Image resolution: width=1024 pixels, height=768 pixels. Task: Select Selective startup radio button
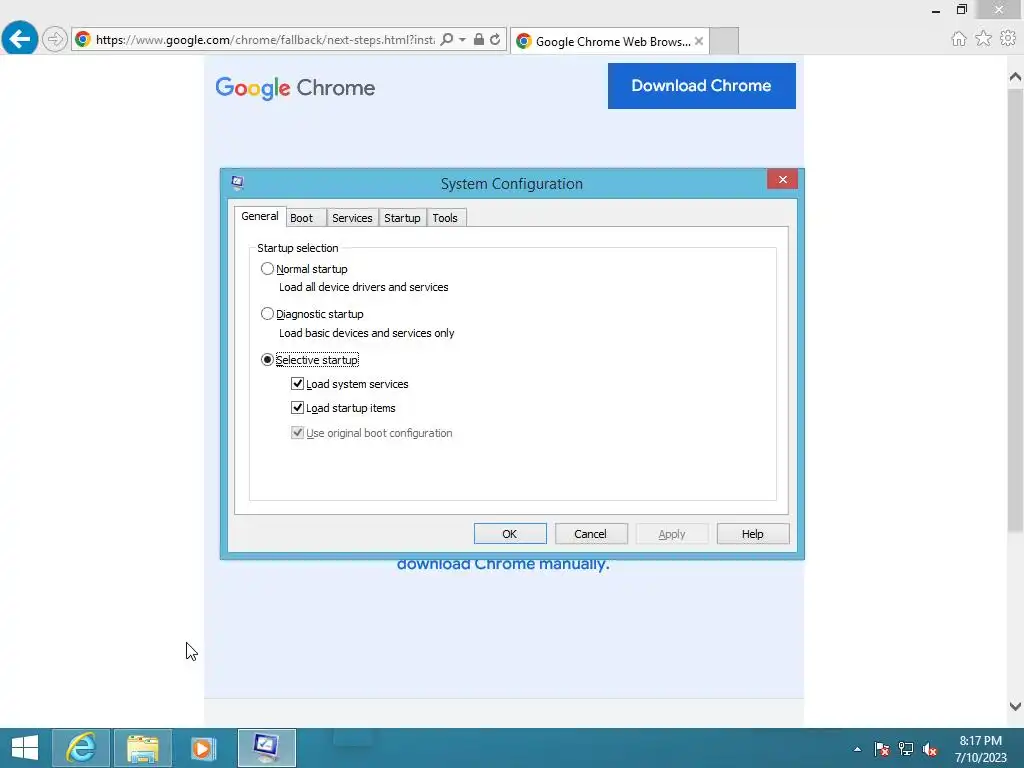pos(267,359)
